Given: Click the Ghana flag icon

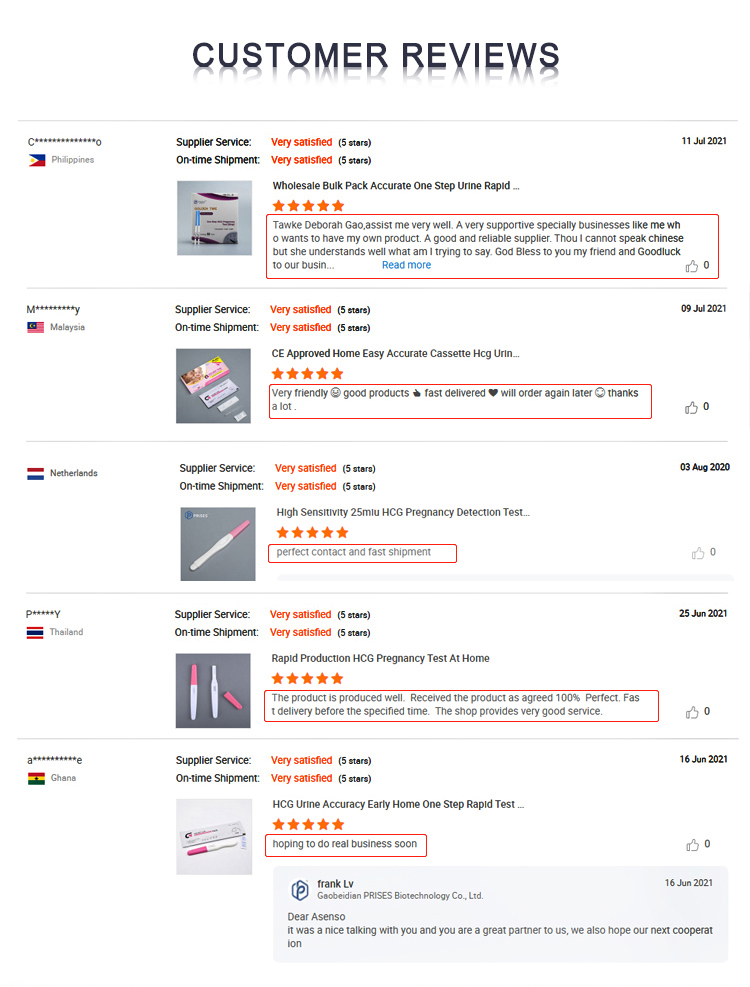Looking at the screenshot, I should pyautogui.click(x=37, y=778).
